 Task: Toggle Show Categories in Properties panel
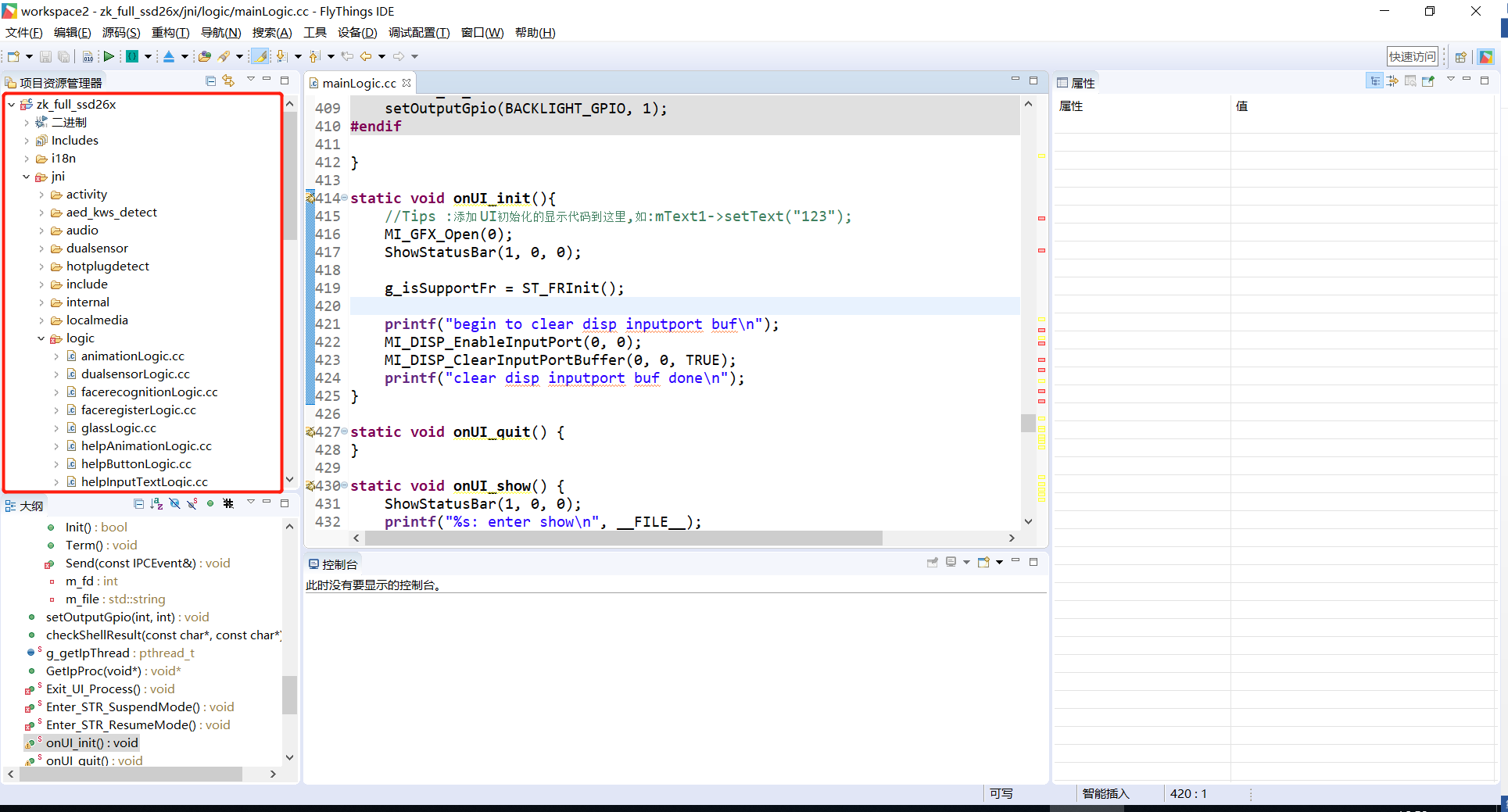coord(1374,81)
